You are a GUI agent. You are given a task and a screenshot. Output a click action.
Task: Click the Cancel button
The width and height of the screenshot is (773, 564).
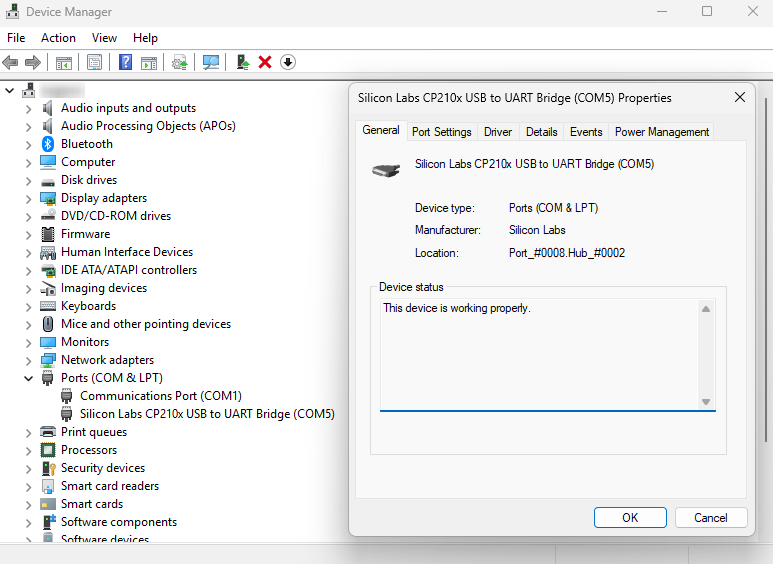click(x=711, y=518)
